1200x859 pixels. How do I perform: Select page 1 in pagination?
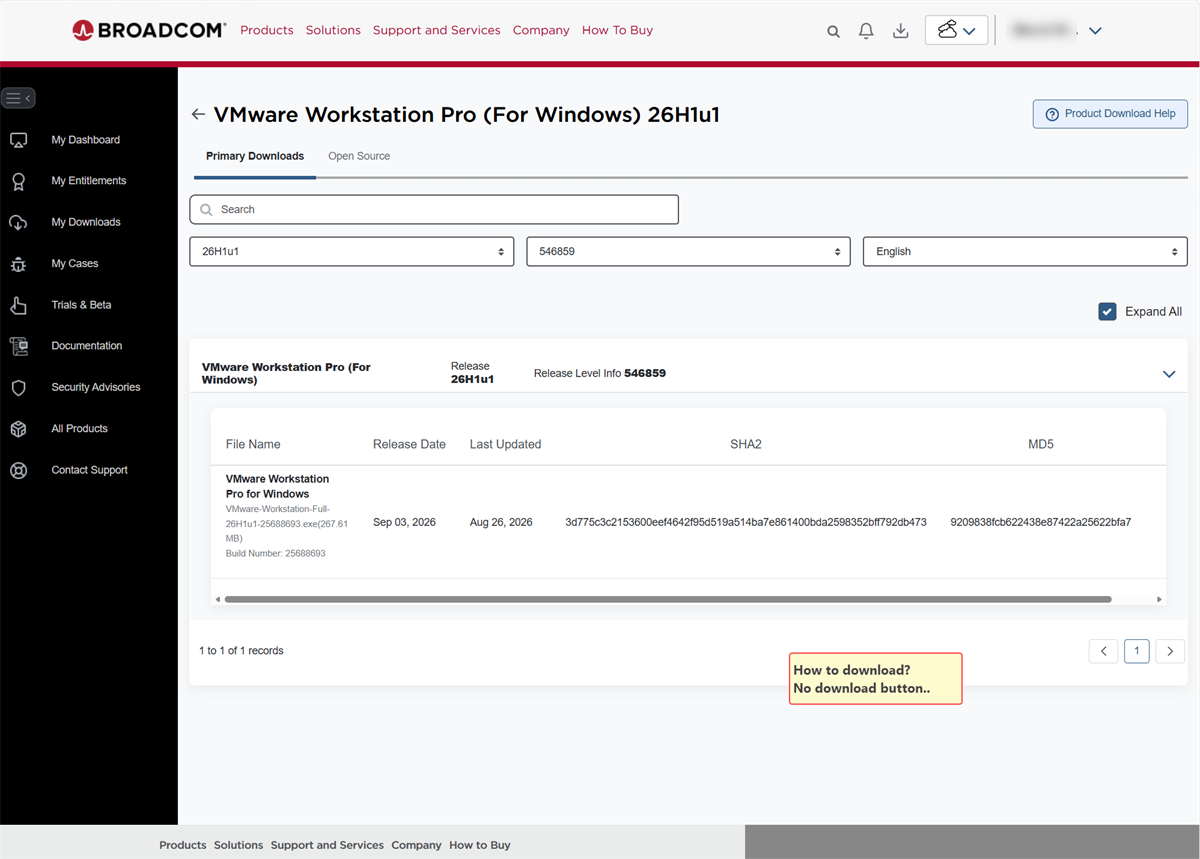click(1136, 651)
